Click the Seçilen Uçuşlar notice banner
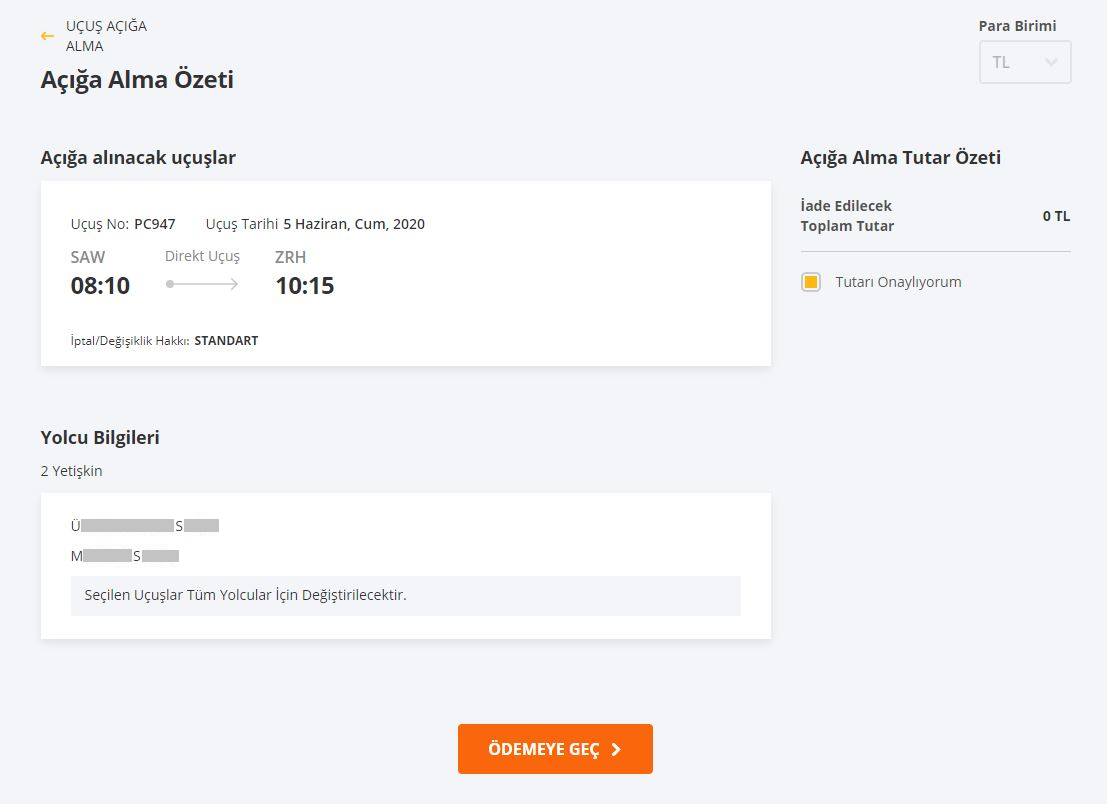Viewport: 1107px width, 804px height. click(405, 595)
